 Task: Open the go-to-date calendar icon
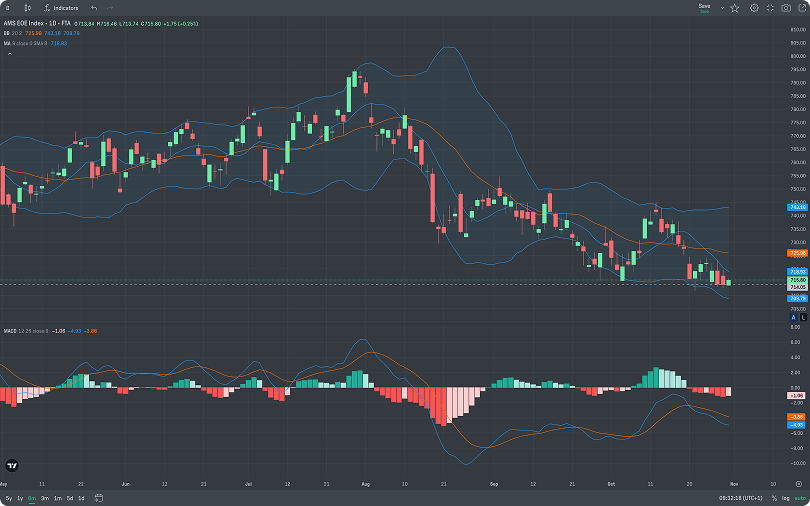98,498
